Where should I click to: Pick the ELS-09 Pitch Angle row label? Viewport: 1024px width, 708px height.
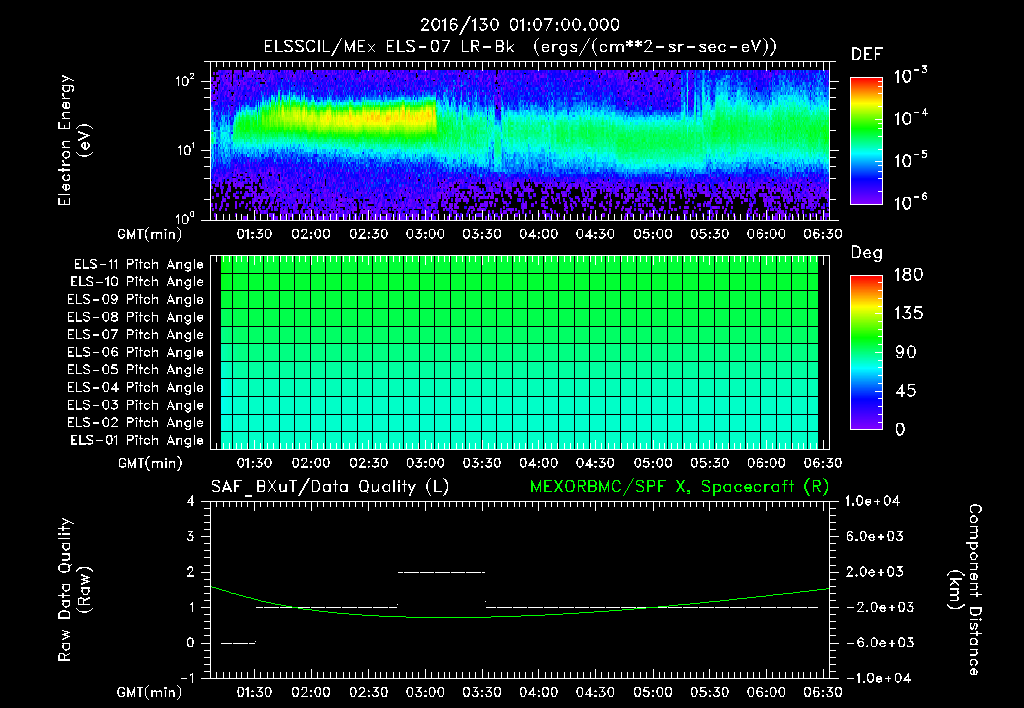pos(135,300)
